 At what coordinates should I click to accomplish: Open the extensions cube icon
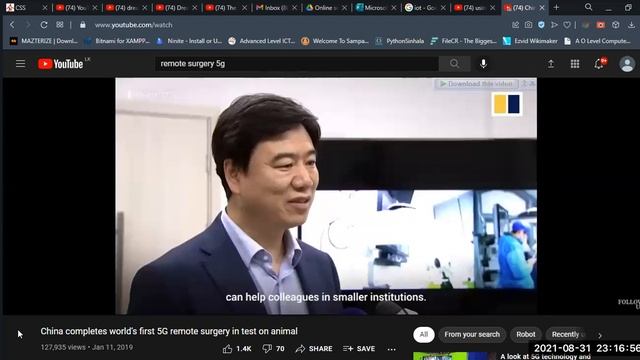[616, 25]
